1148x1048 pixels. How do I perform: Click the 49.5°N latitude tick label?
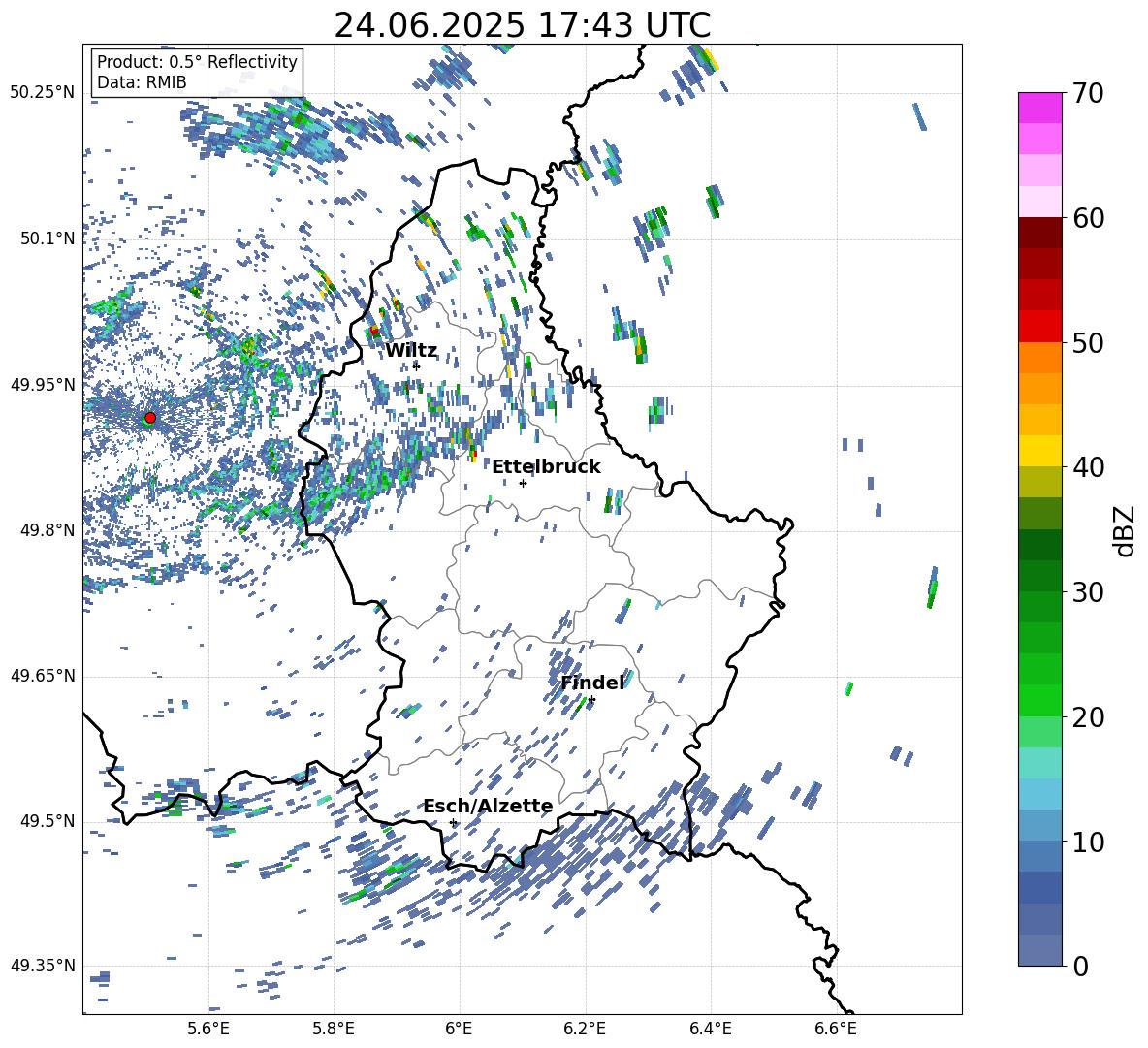tap(48, 821)
